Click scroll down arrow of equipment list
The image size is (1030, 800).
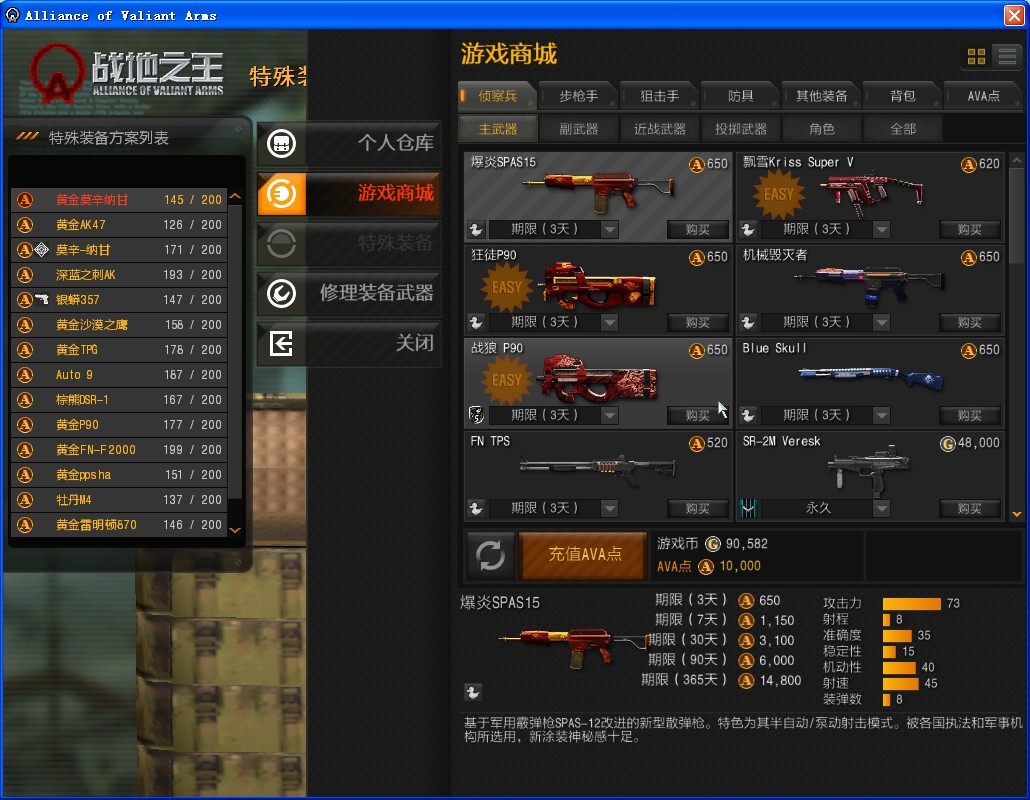(x=235, y=529)
